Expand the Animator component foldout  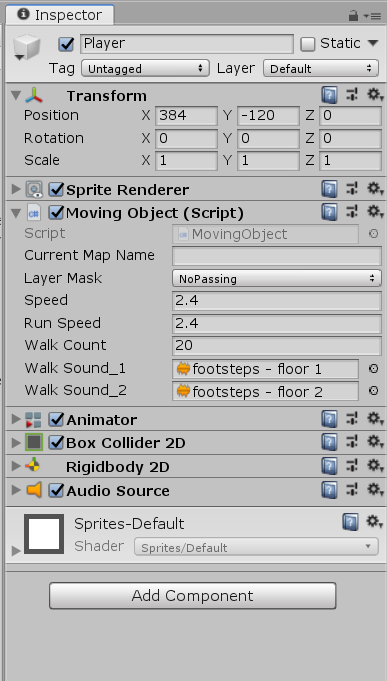[16, 419]
